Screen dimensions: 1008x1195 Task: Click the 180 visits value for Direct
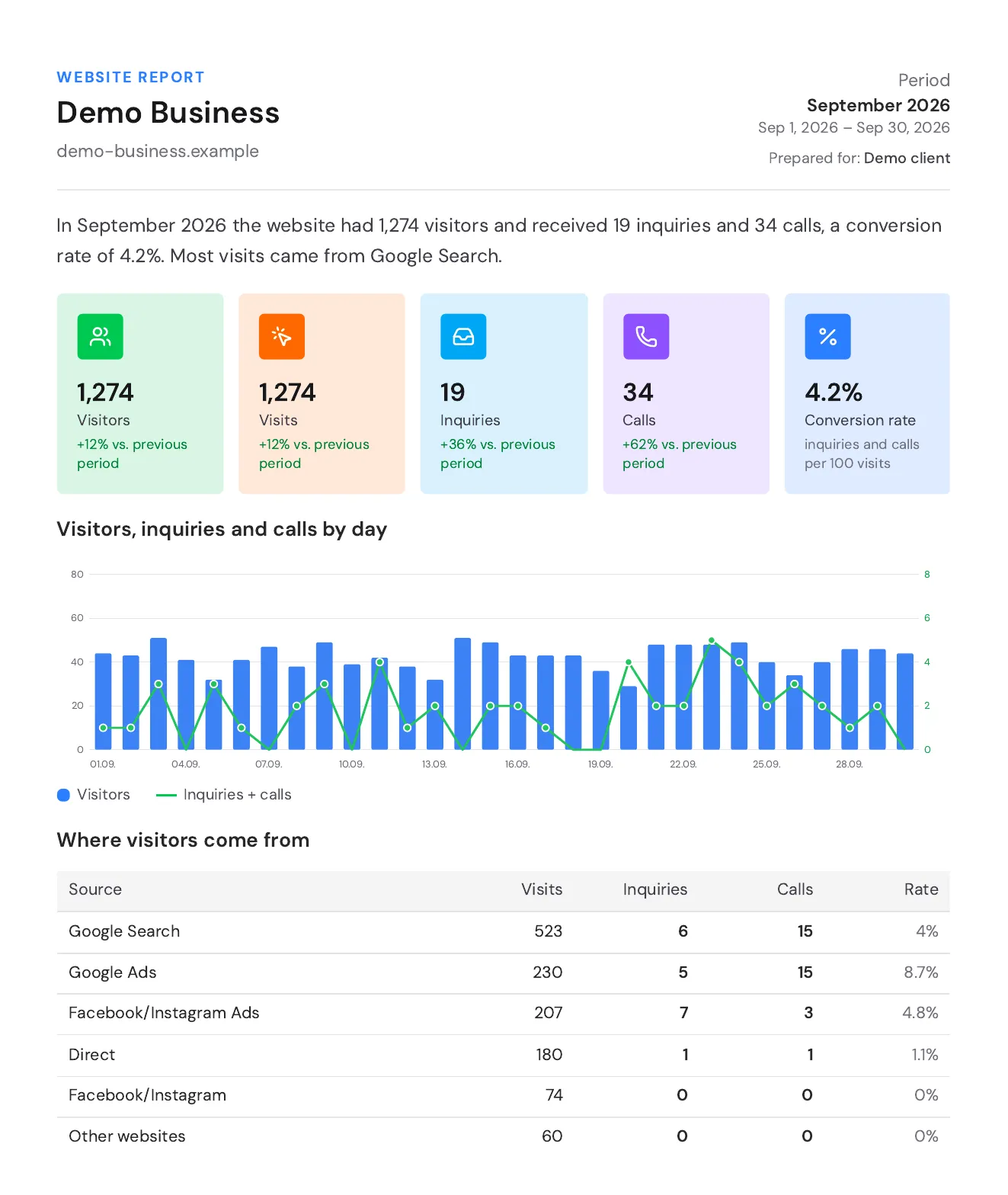coord(549,1055)
